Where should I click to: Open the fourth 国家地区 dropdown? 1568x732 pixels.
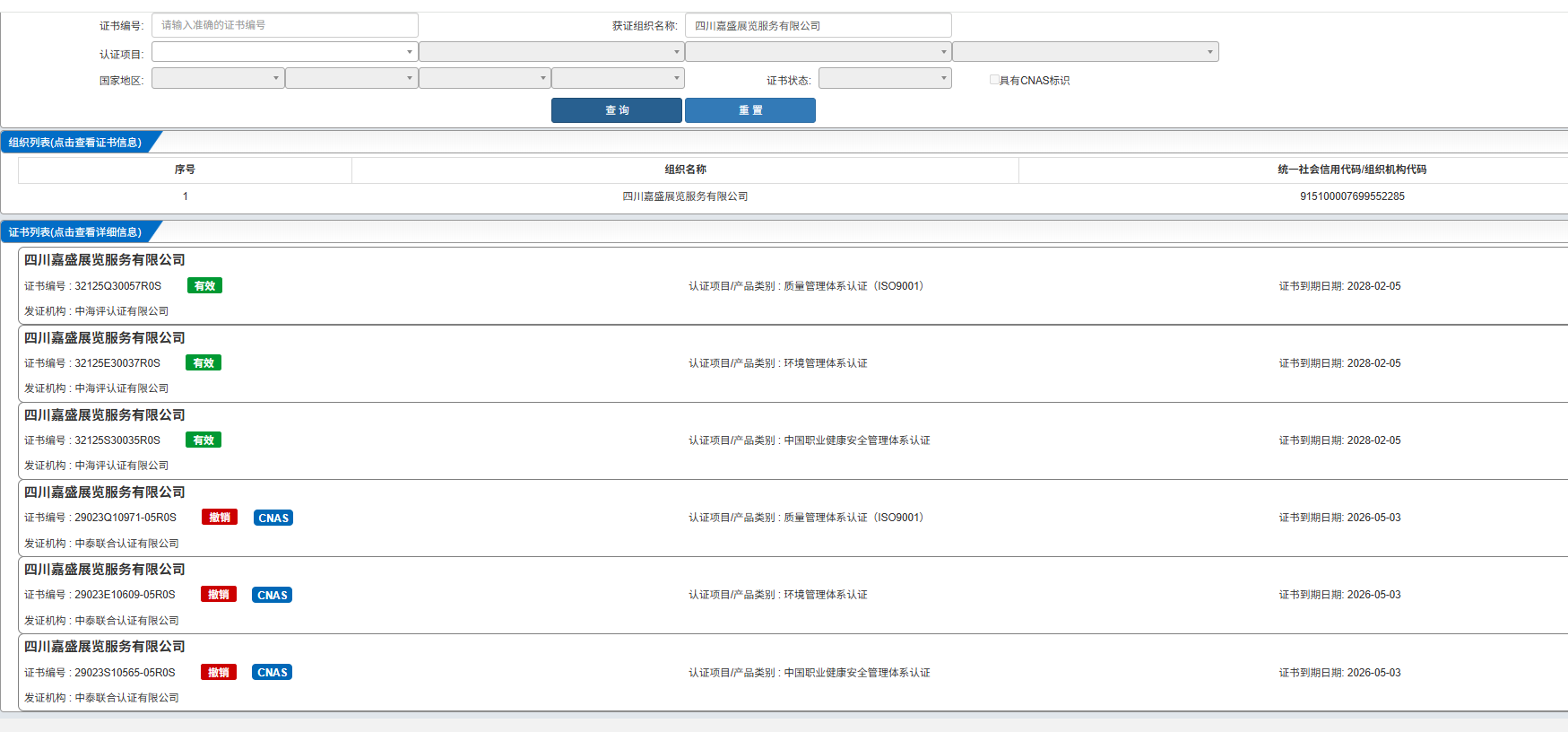[x=618, y=78]
